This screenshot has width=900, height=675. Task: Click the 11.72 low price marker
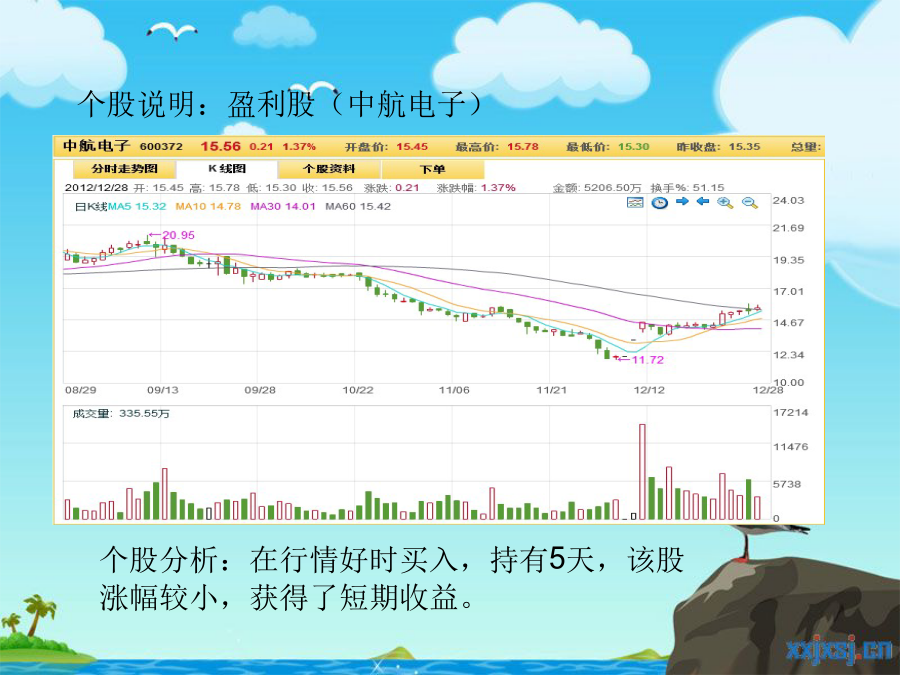coord(647,360)
